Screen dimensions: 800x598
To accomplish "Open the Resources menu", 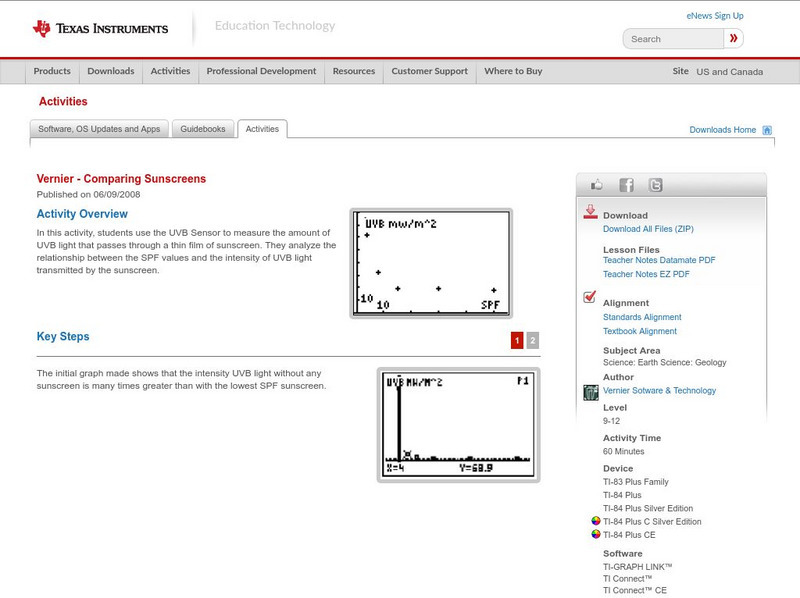I will click(x=354, y=71).
